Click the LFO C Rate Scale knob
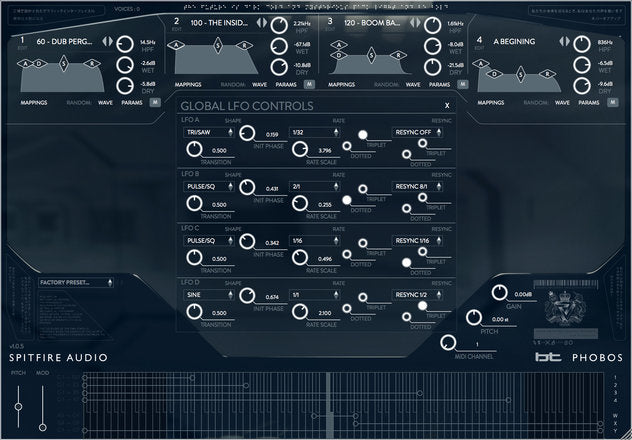Viewport: 632px width, 440px height. tap(297, 259)
